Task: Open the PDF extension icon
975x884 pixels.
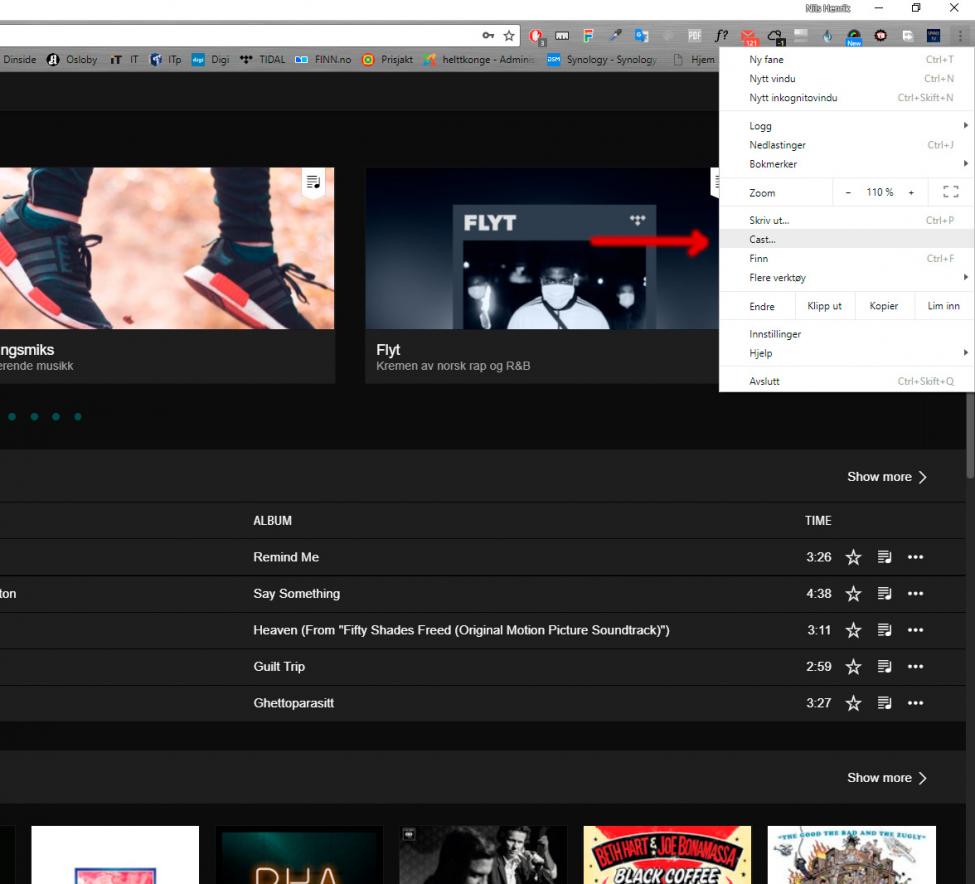Action: [x=695, y=36]
